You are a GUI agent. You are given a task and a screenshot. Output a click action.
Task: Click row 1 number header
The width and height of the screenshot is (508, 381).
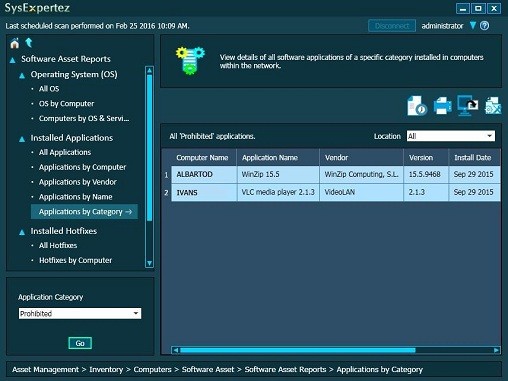click(x=166, y=175)
